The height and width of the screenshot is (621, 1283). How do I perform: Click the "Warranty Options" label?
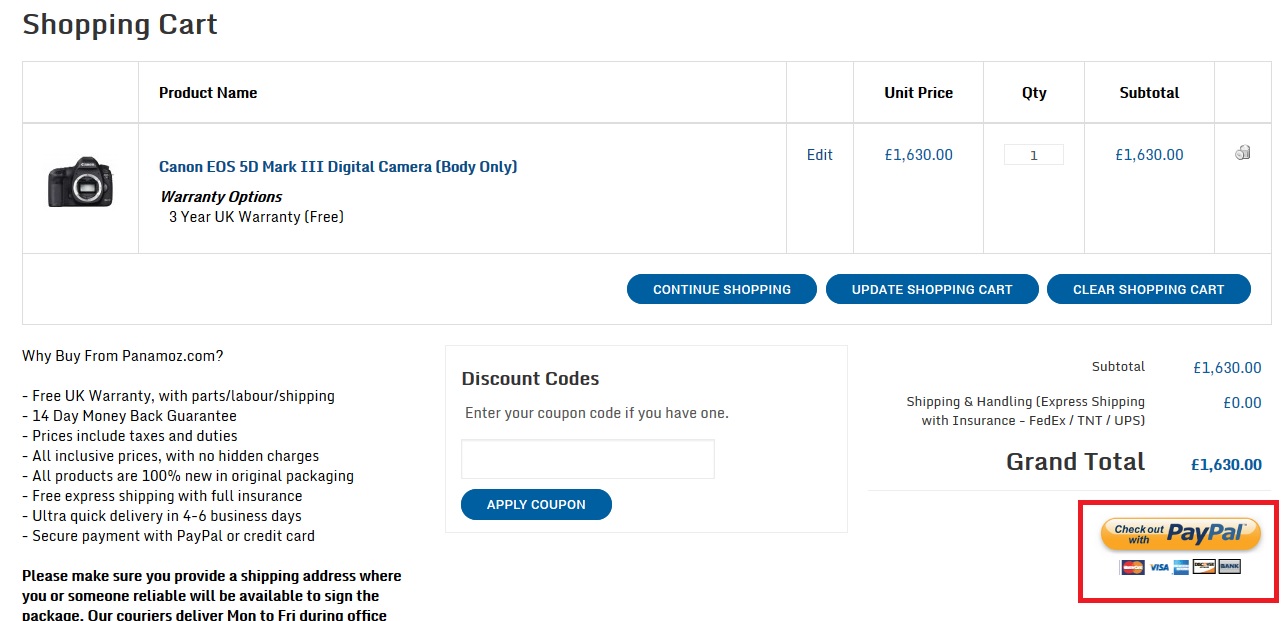click(221, 197)
